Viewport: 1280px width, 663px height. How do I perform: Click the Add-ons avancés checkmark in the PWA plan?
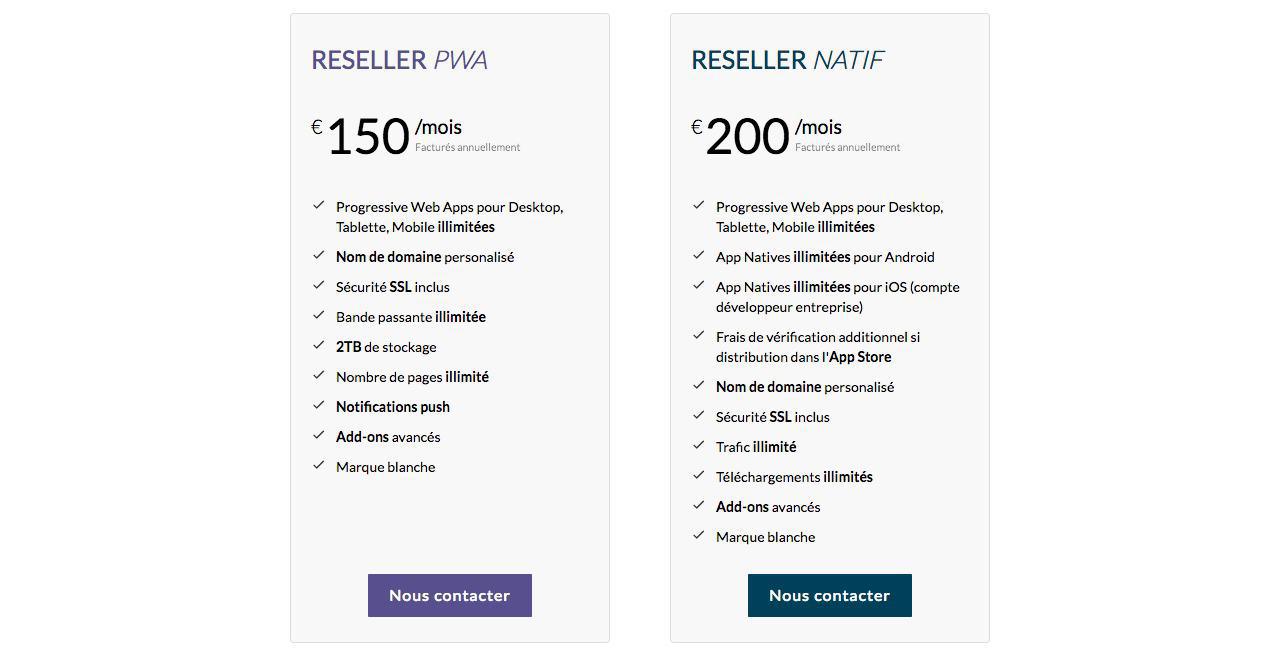(x=319, y=435)
